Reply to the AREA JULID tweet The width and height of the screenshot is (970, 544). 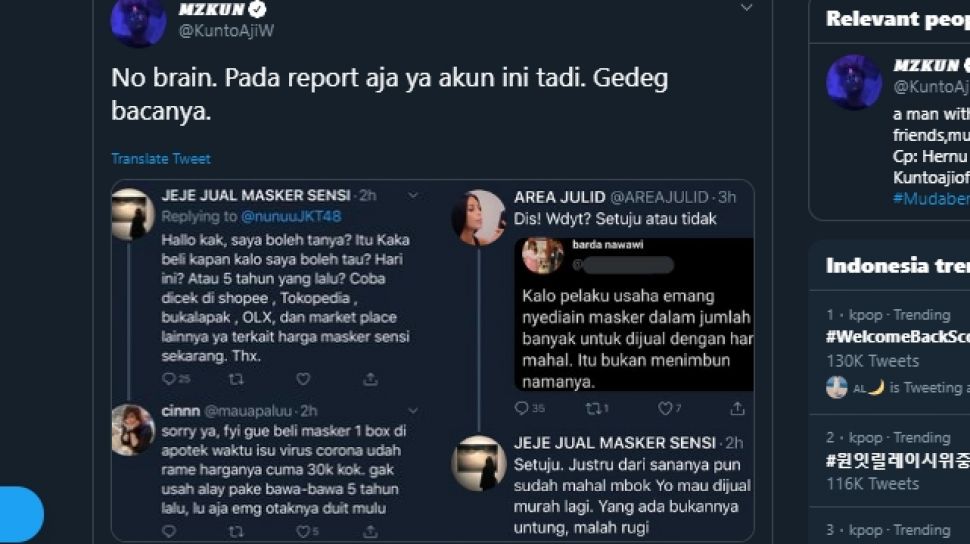point(521,408)
